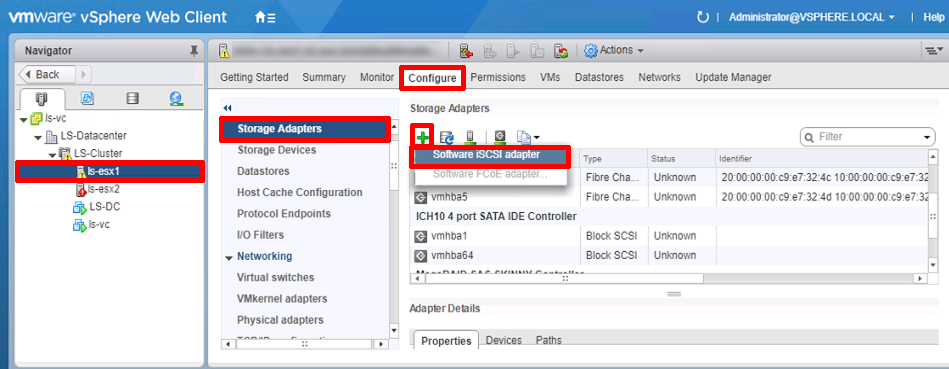Select the Networking navigator icon
The height and width of the screenshot is (369, 949).
[x=176, y=98]
